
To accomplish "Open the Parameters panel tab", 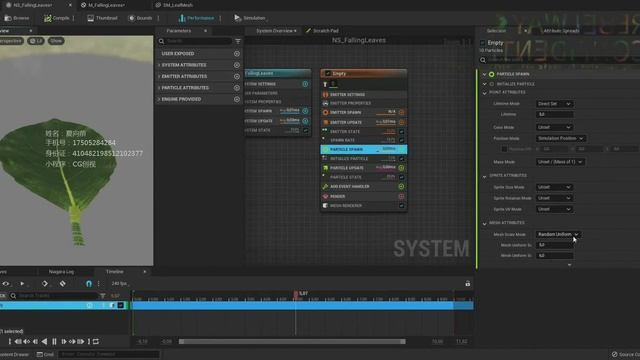I will [179, 31].
